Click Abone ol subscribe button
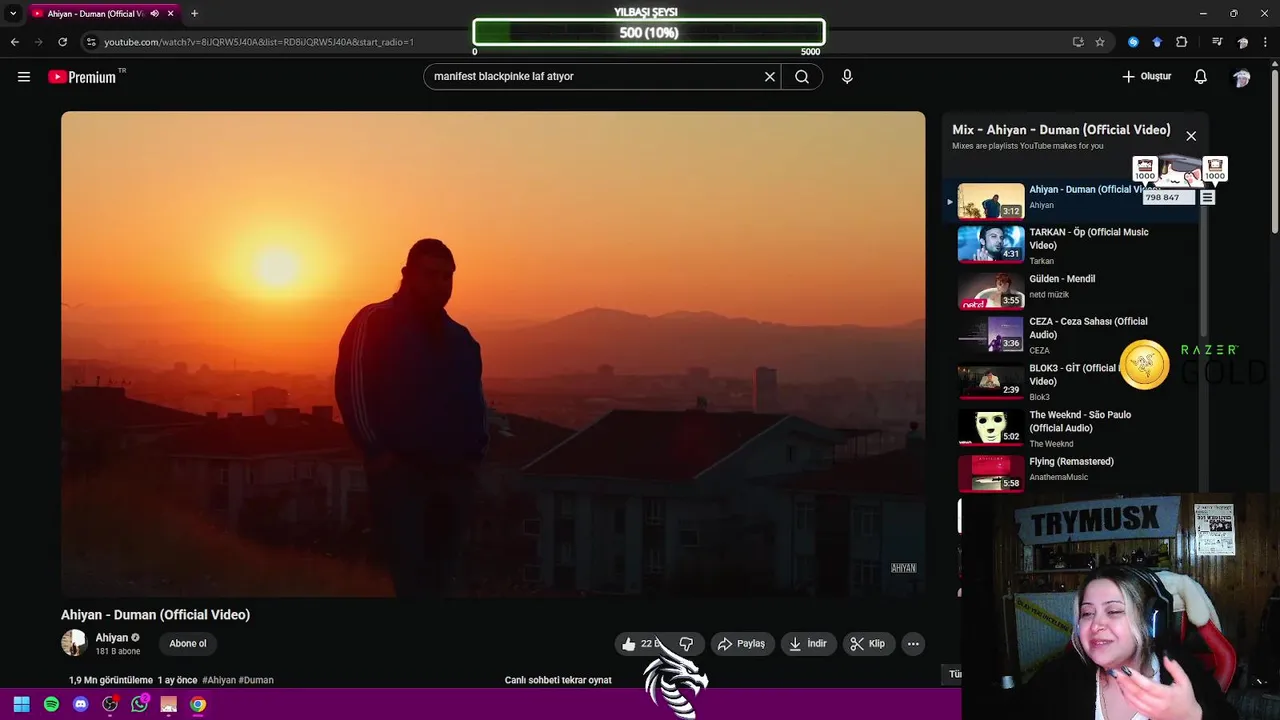 click(x=188, y=644)
